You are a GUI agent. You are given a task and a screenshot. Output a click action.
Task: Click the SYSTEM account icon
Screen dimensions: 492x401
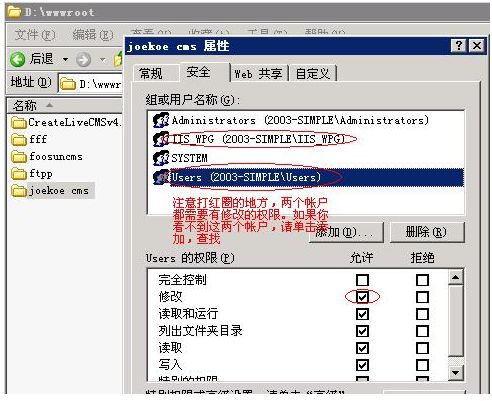161,158
